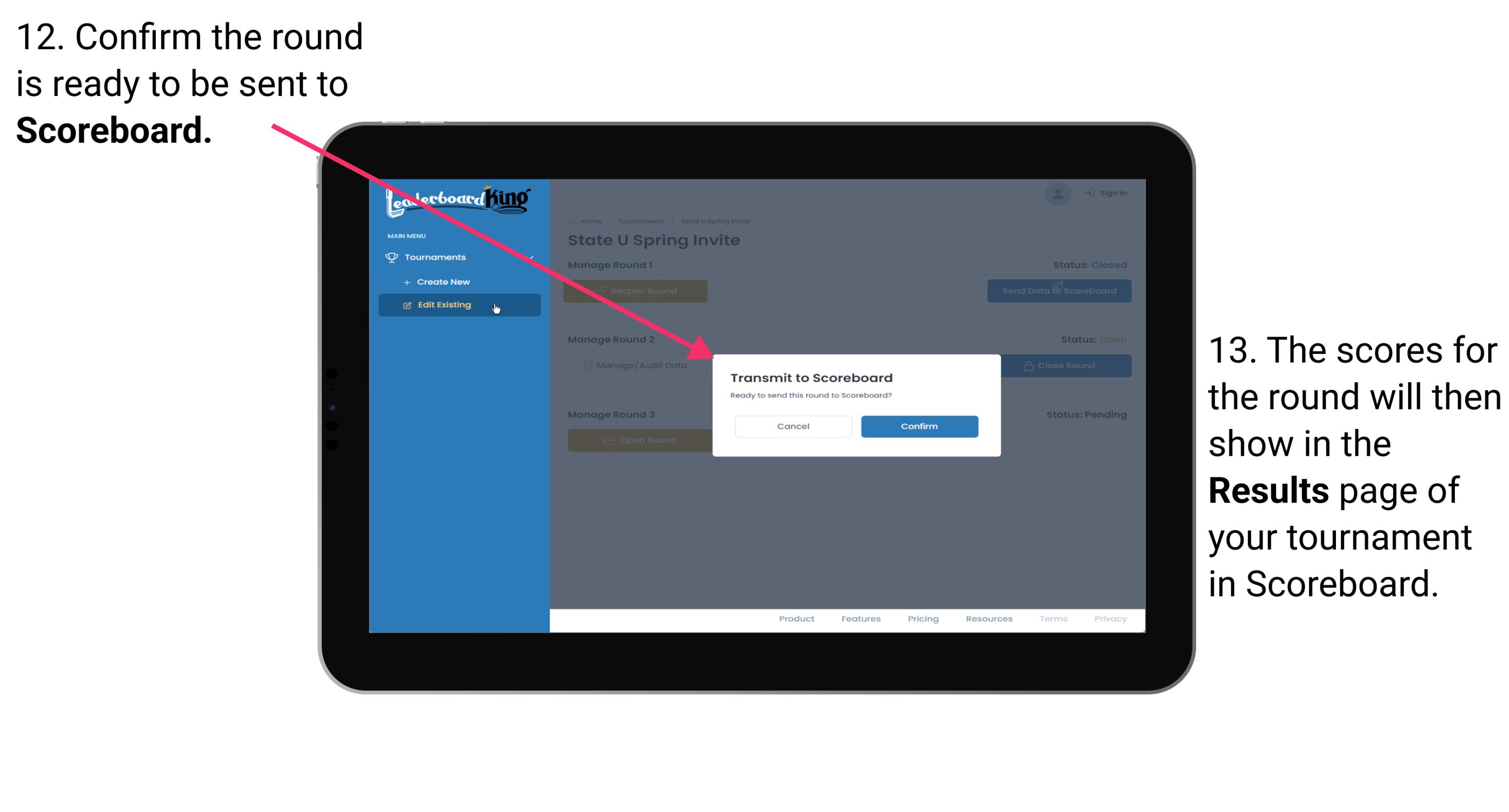The height and width of the screenshot is (812, 1509).
Task: Click the Create New plus icon
Action: (x=407, y=281)
